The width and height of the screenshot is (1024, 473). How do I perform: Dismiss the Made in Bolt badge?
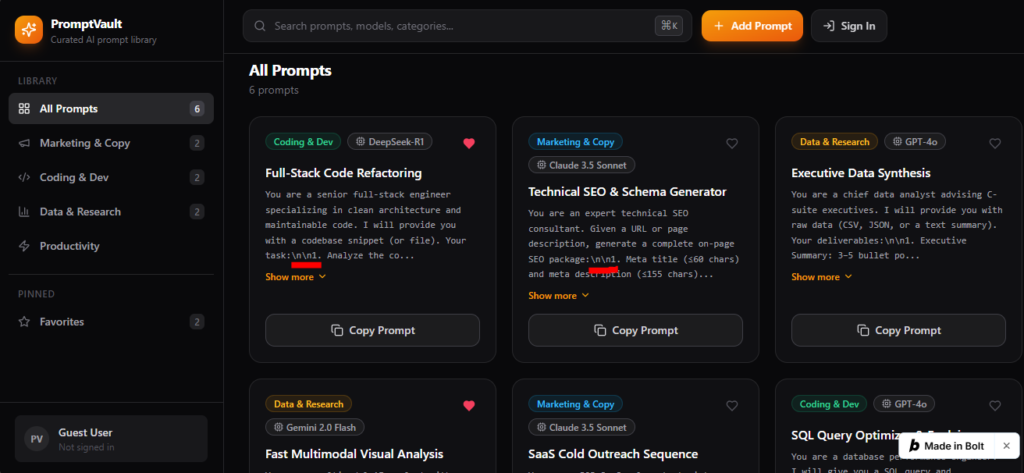1006,446
